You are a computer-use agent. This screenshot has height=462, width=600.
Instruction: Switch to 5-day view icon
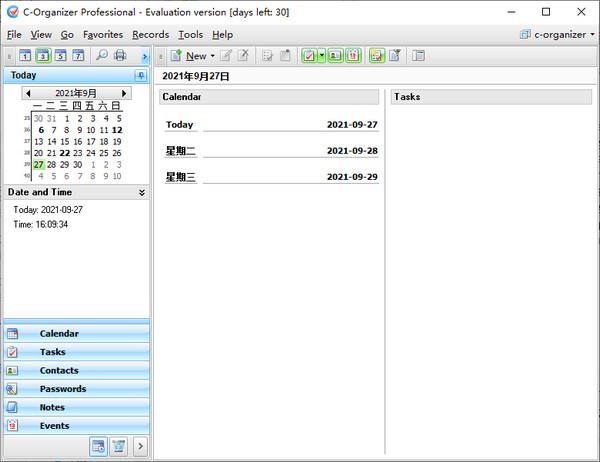[61, 56]
